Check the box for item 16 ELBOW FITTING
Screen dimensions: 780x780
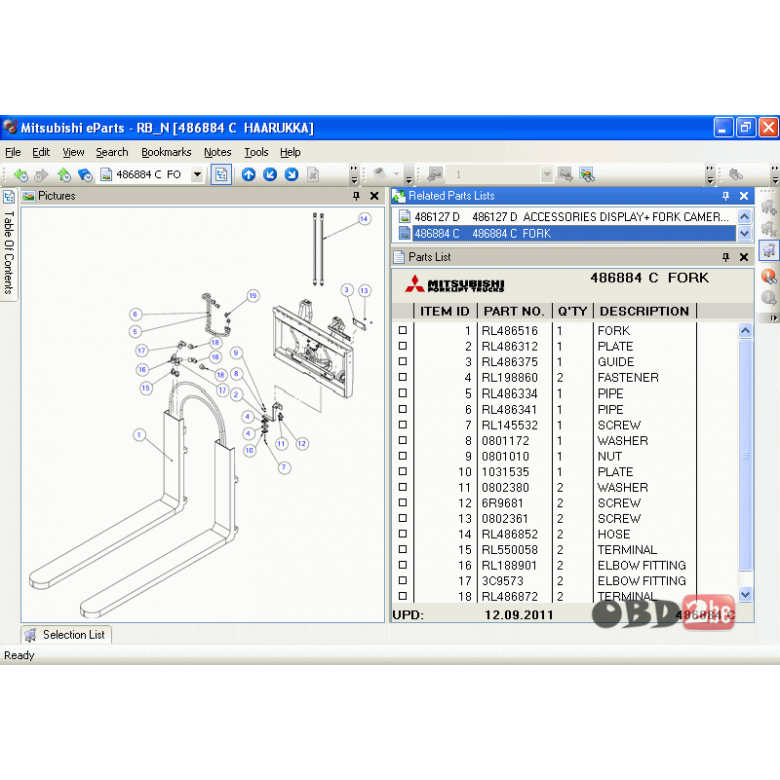click(x=403, y=565)
